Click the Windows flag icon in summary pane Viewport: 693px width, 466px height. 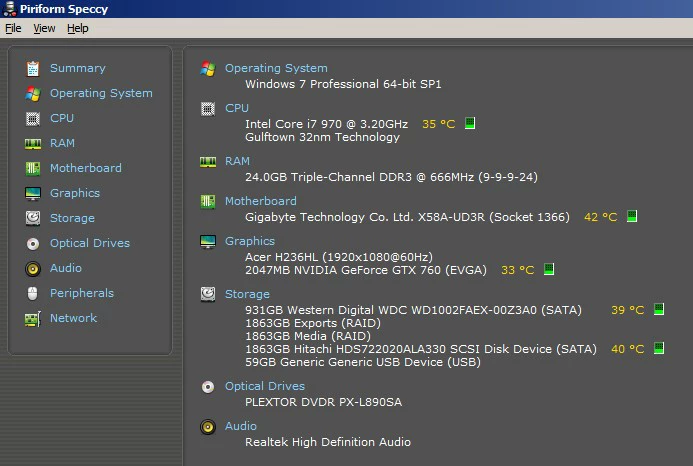point(208,69)
